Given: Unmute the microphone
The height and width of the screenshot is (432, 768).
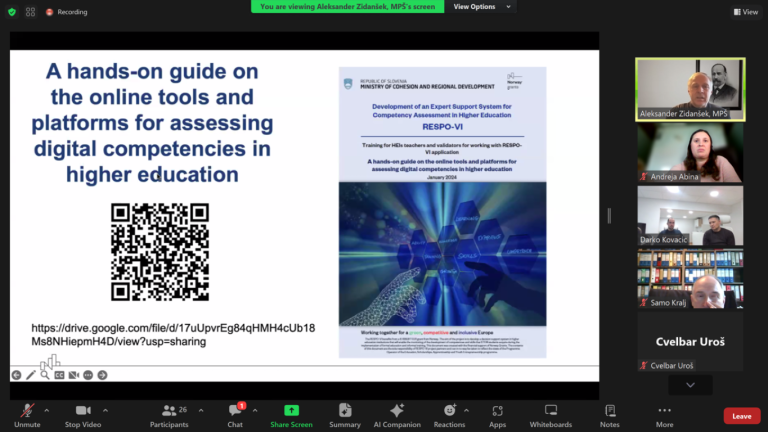Looking at the screenshot, I should [27, 410].
